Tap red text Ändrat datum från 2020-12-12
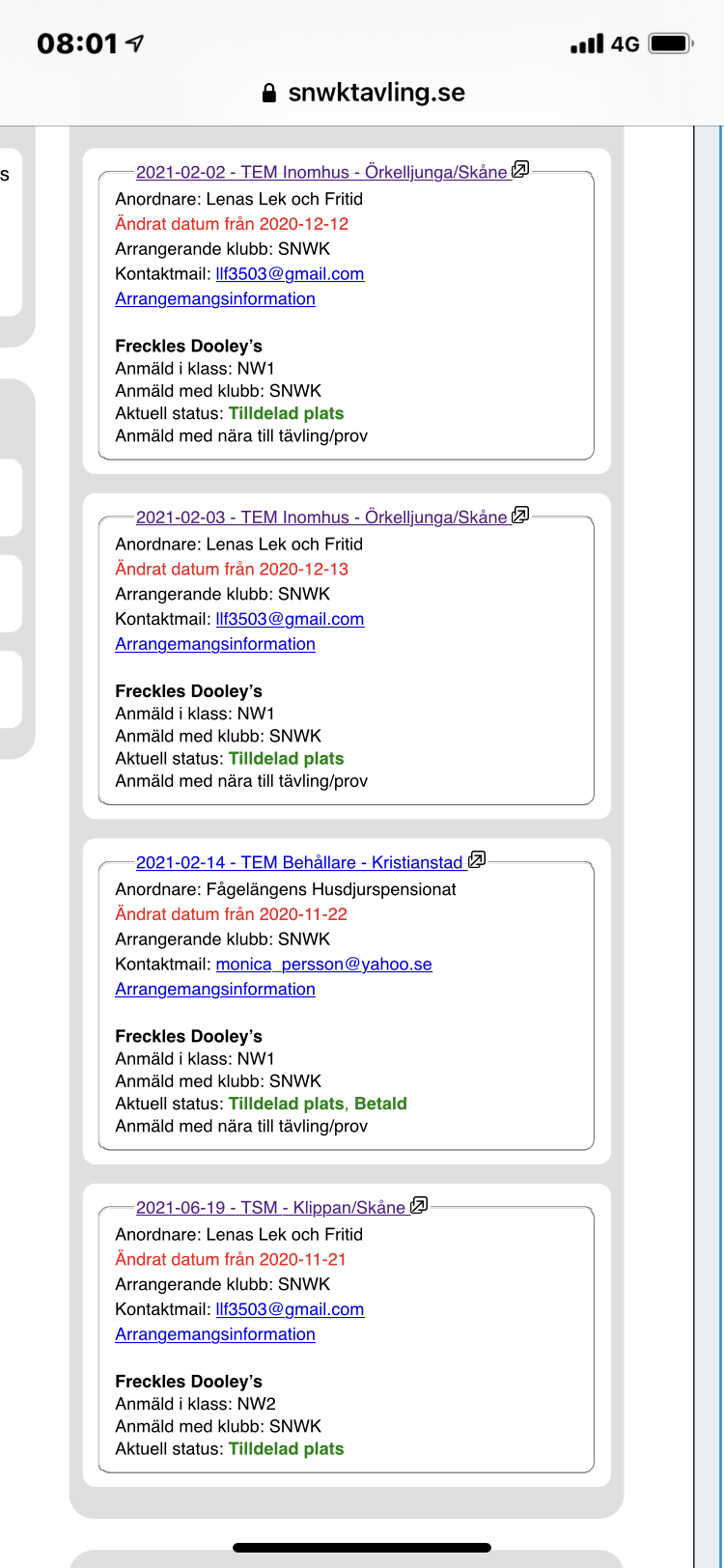The image size is (724, 1568). pyautogui.click(x=232, y=224)
